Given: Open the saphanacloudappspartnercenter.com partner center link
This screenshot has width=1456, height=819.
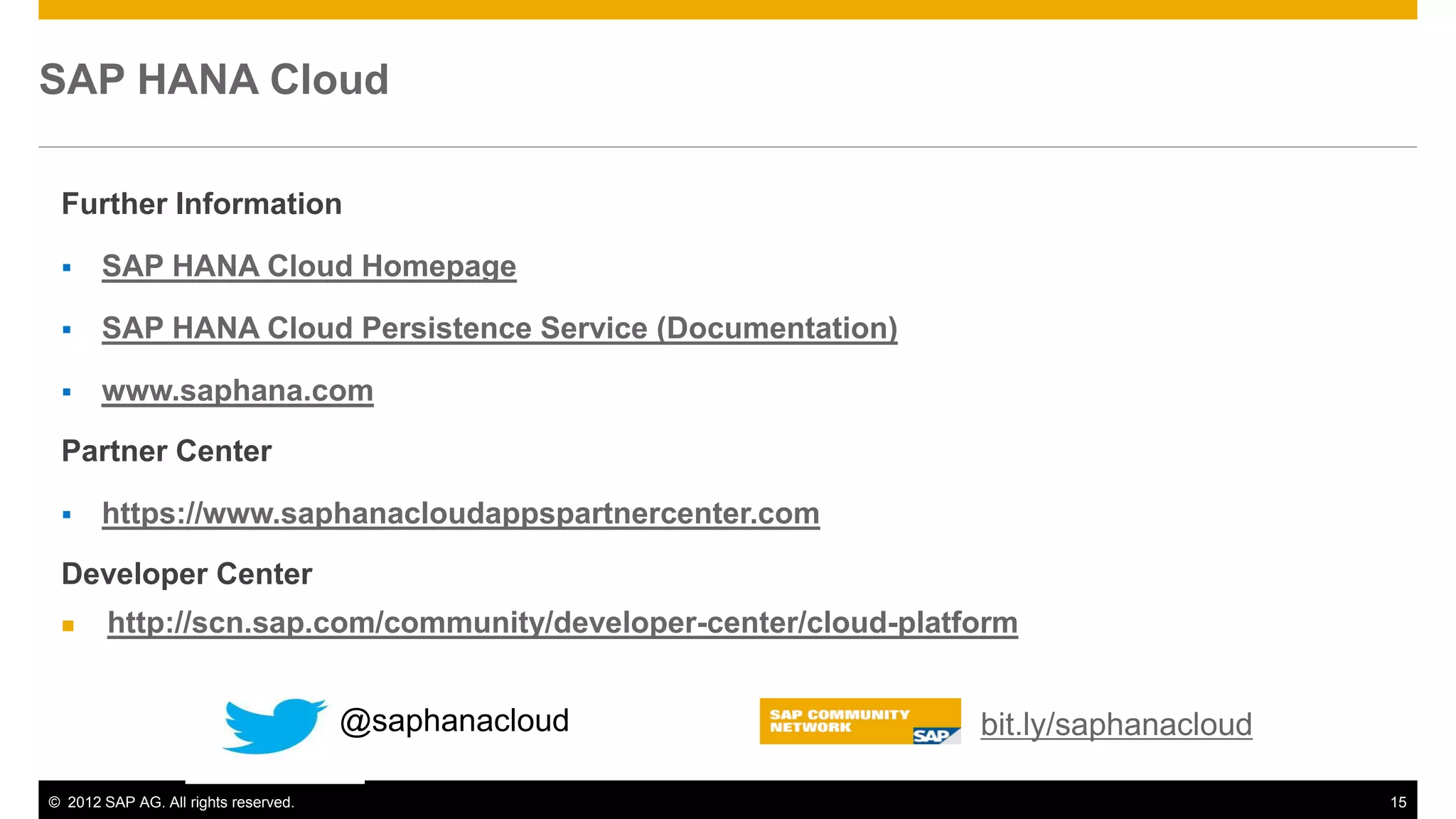Looking at the screenshot, I should pos(461,513).
